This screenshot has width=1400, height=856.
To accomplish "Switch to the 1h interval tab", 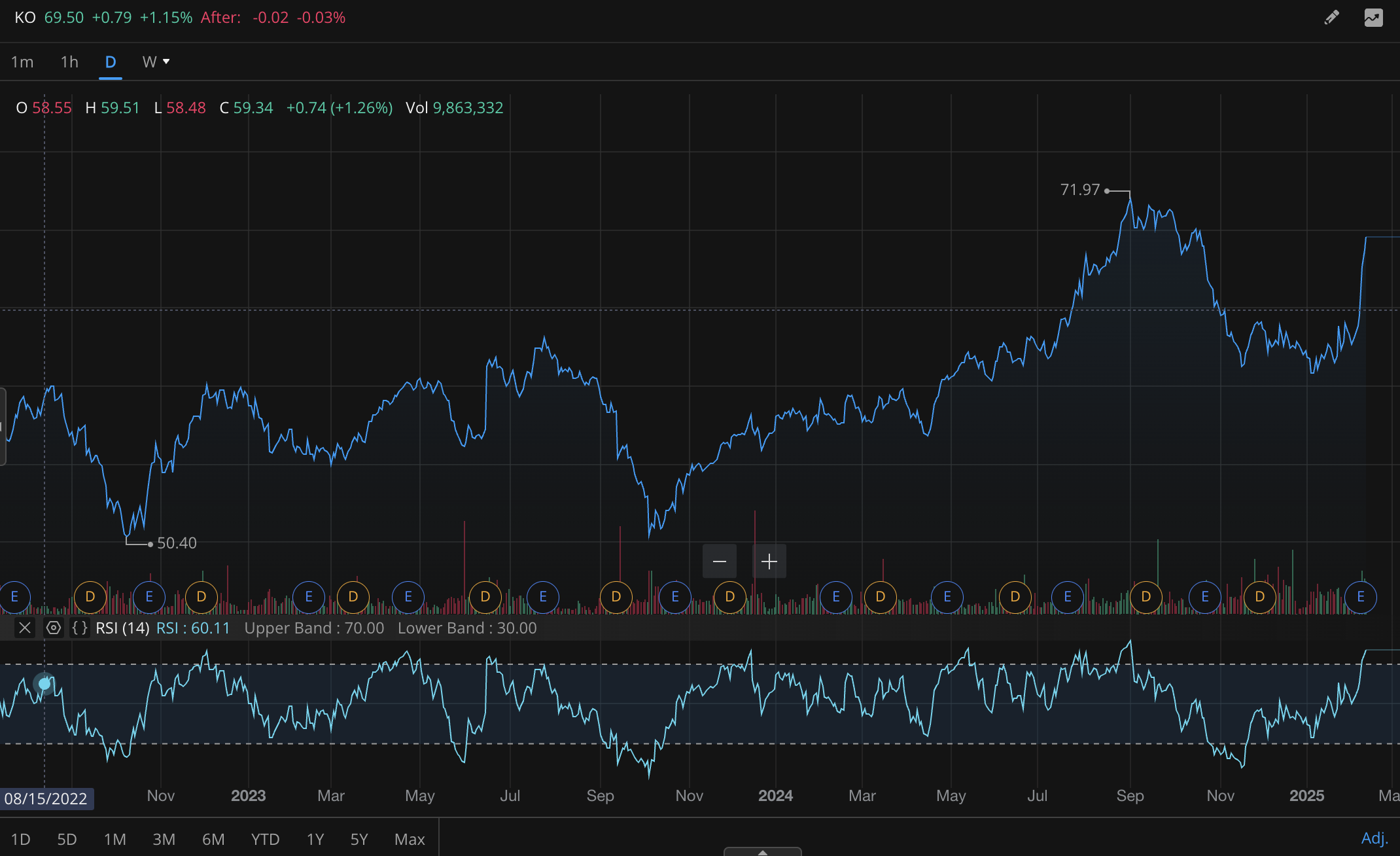I will [x=69, y=62].
